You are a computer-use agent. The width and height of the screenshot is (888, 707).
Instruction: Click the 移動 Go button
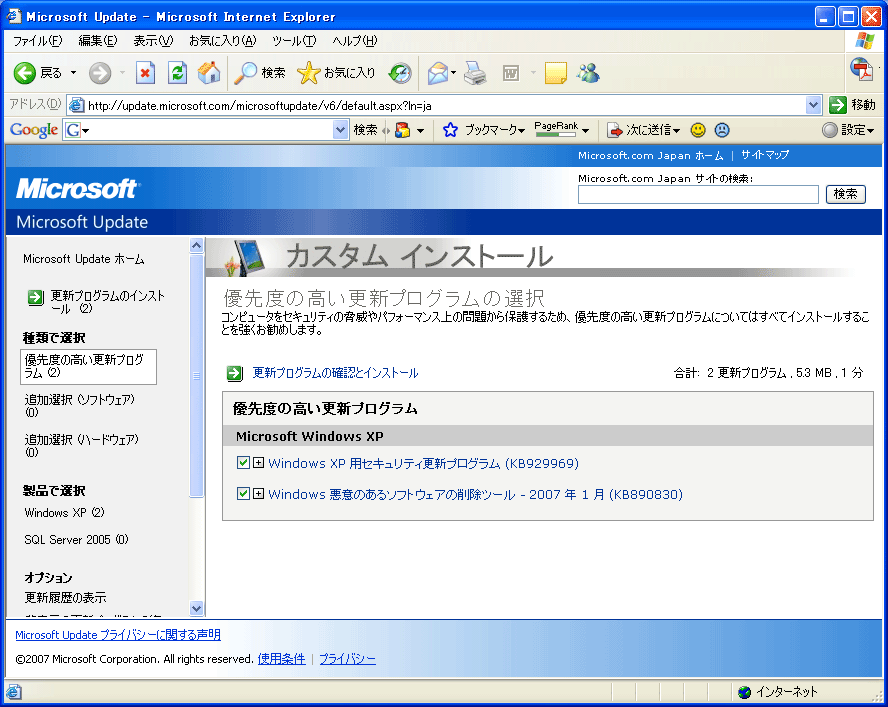[853, 105]
